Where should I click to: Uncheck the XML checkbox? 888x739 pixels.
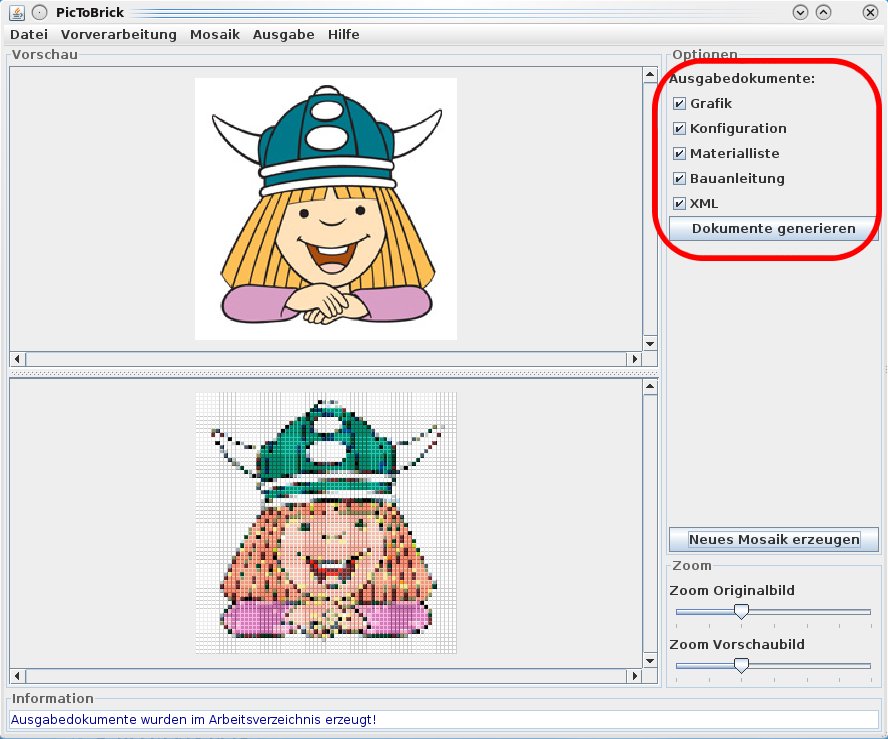click(679, 203)
